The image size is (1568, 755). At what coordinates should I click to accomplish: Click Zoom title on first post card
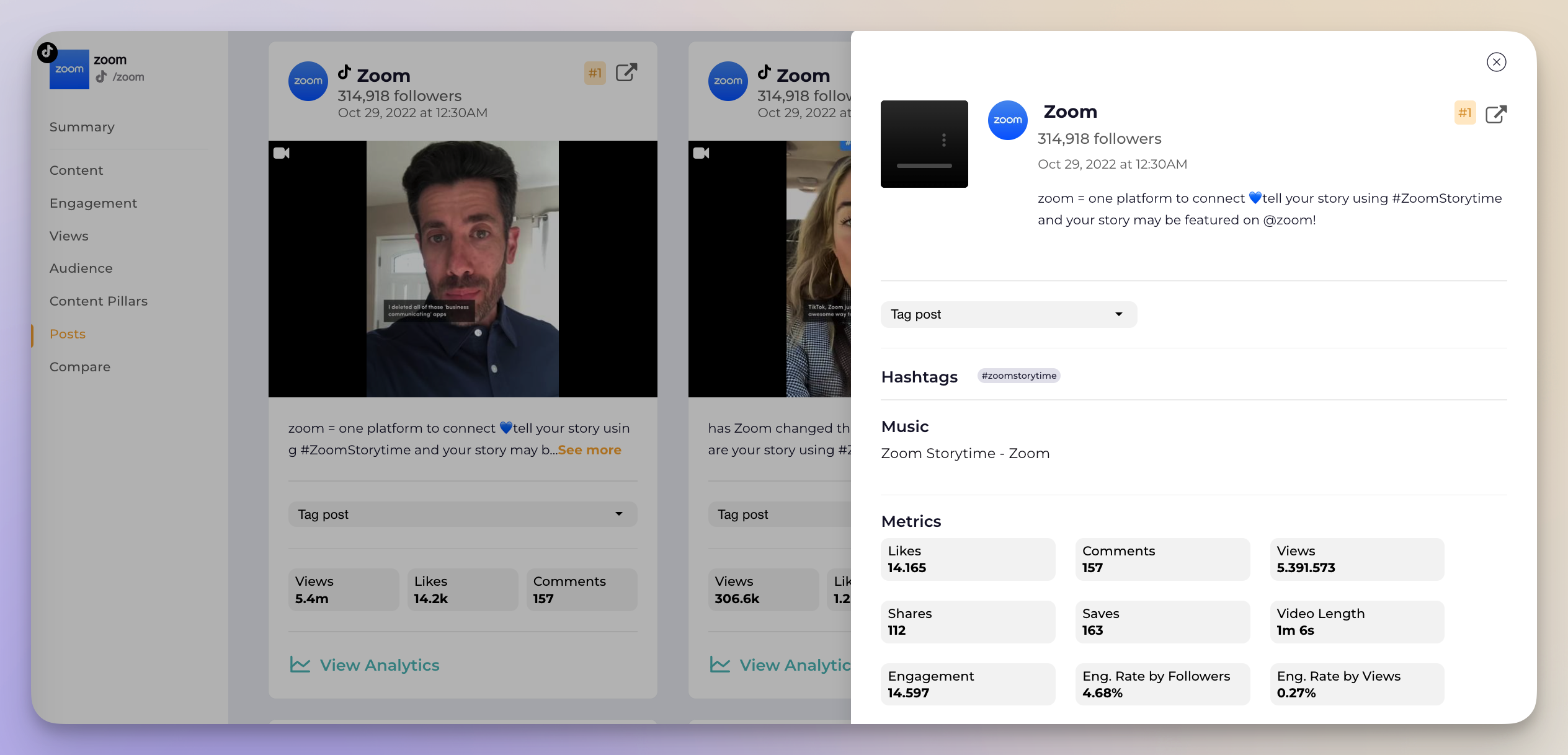[383, 76]
